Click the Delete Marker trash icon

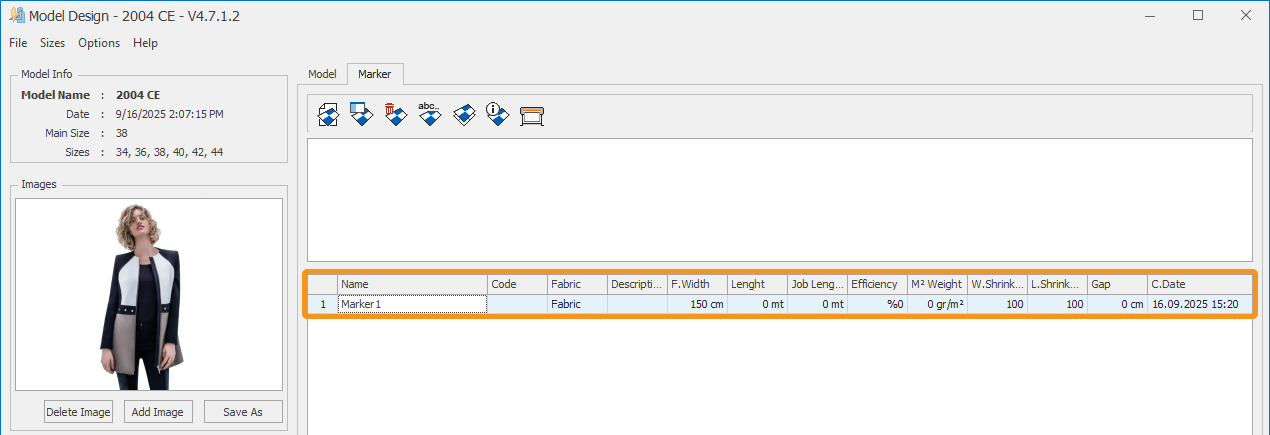click(395, 115)
